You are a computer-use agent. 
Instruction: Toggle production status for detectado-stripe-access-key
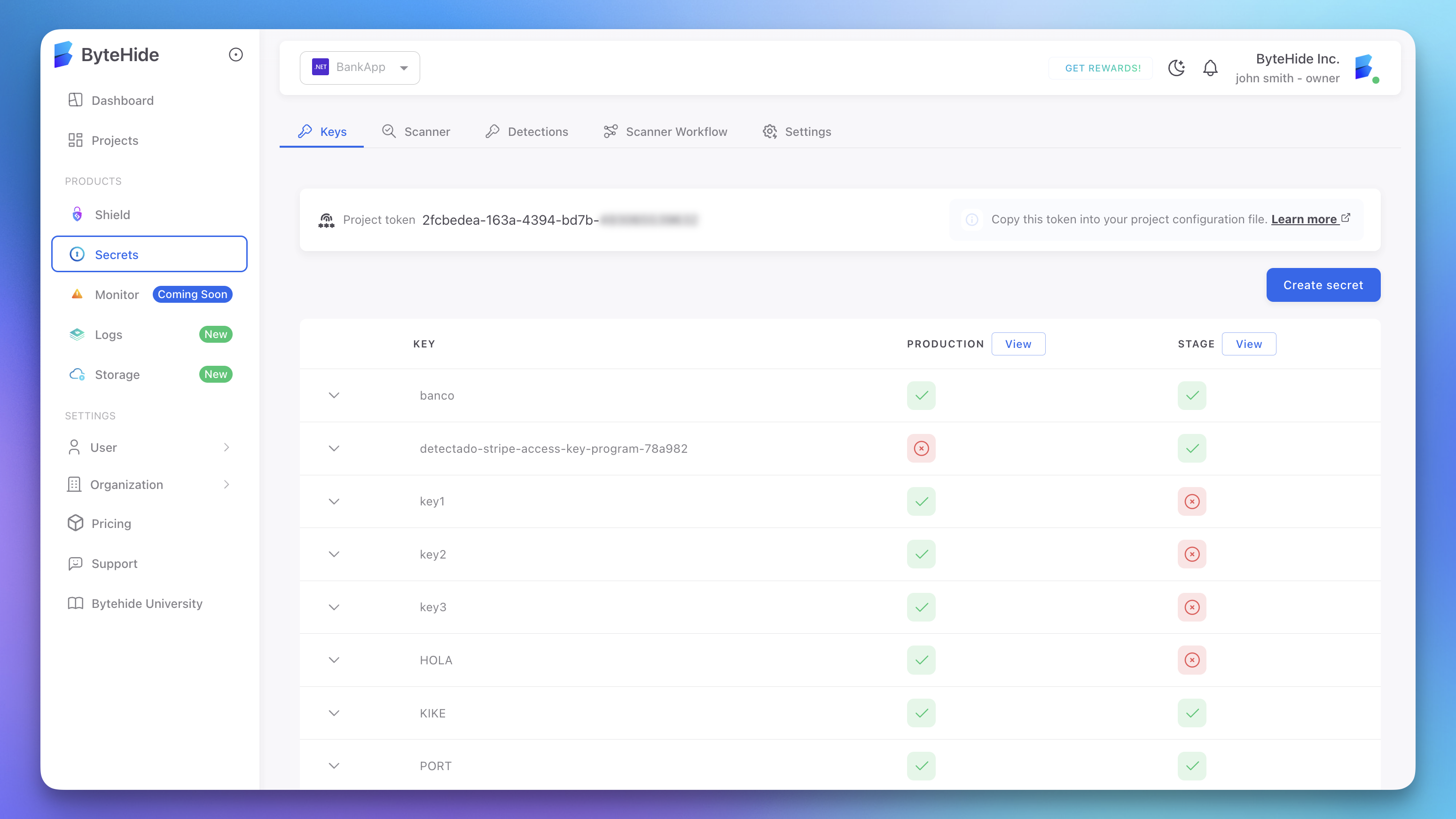(921, 448)
